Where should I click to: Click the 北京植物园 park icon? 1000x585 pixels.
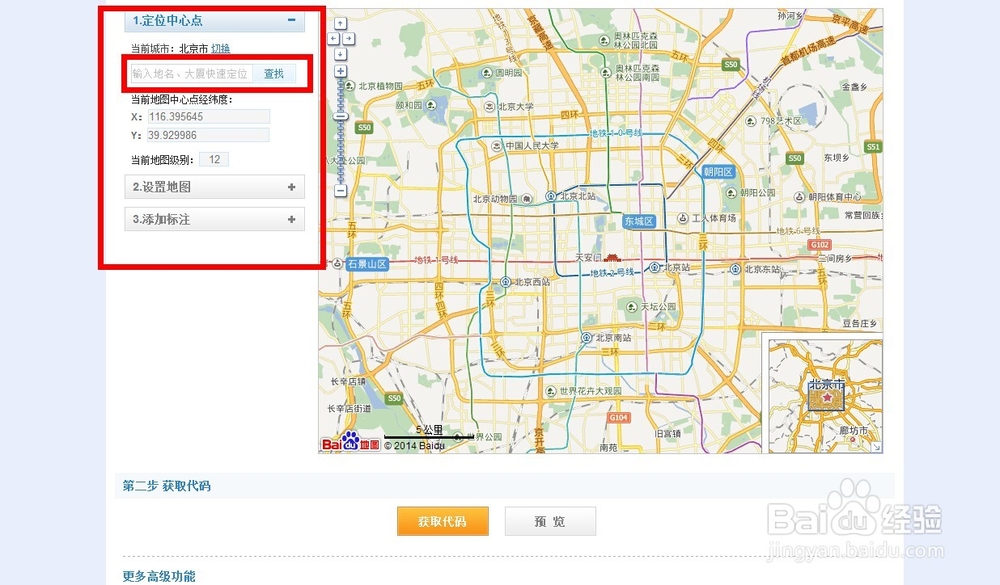(349, 85)
